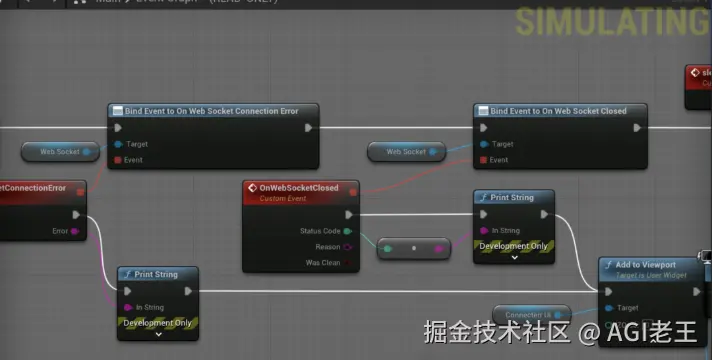Click exec input pin of Print String under Connection Error

click(x=128, y=291)
